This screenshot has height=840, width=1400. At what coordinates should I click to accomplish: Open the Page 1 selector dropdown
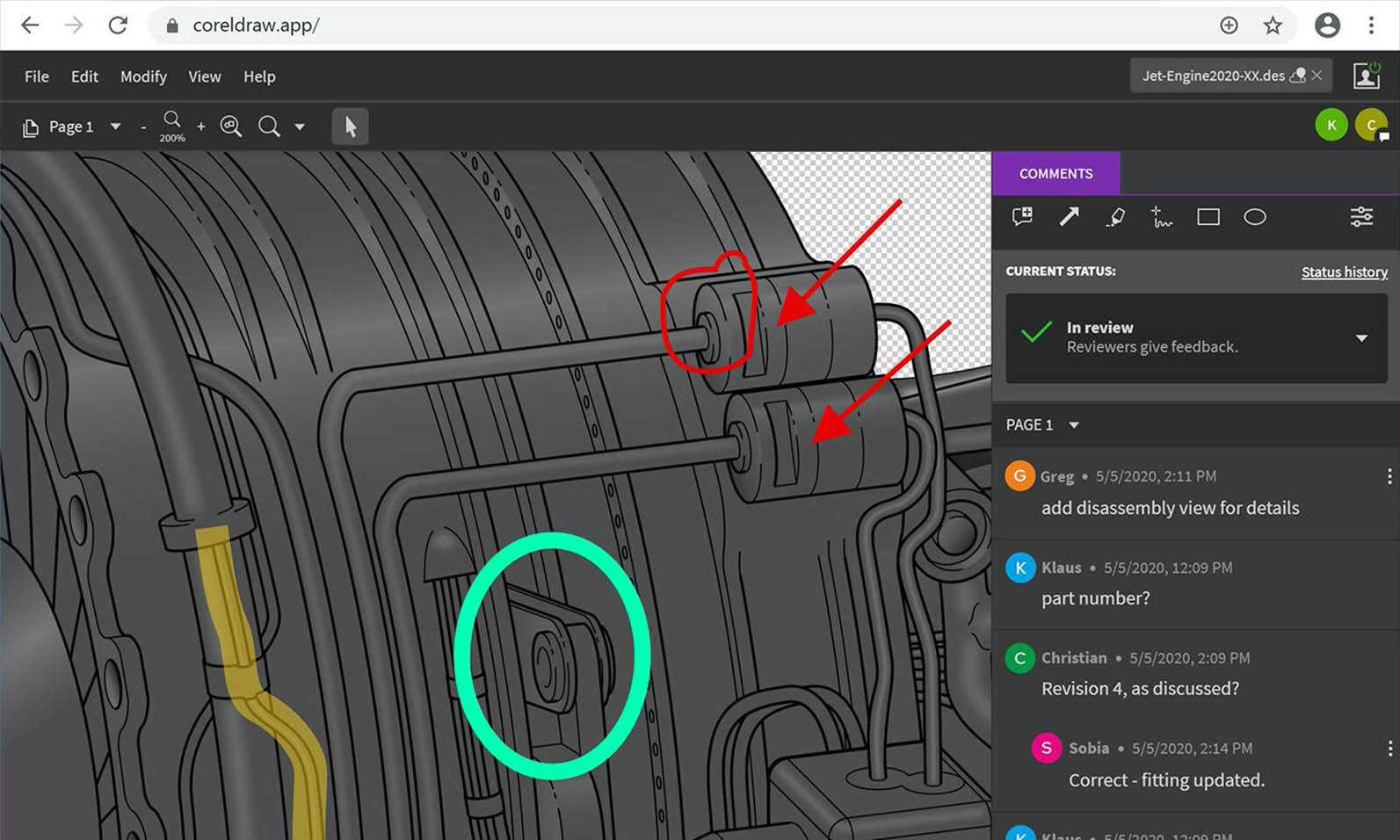[115, 127]
